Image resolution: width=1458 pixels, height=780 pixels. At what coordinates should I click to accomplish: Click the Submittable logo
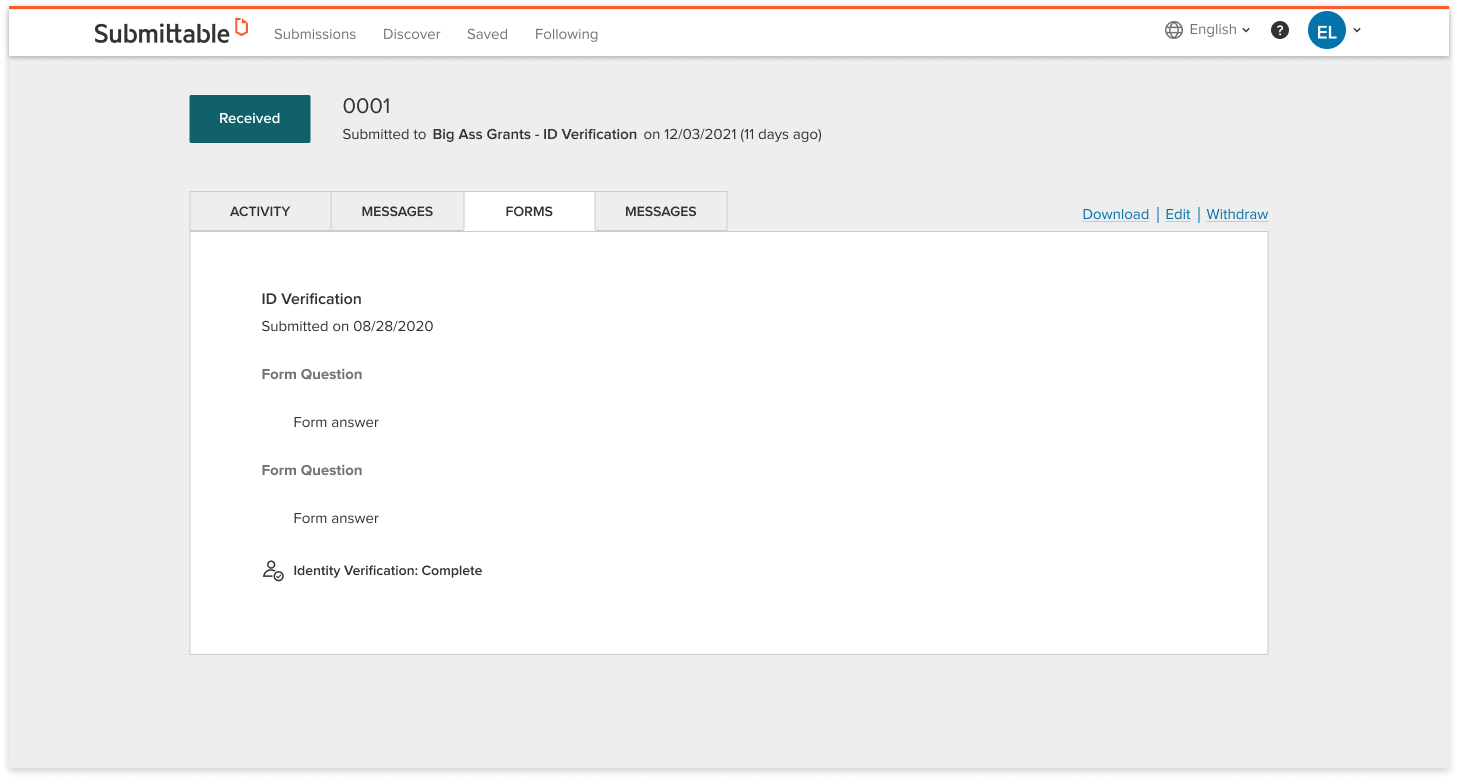[171, 32]
